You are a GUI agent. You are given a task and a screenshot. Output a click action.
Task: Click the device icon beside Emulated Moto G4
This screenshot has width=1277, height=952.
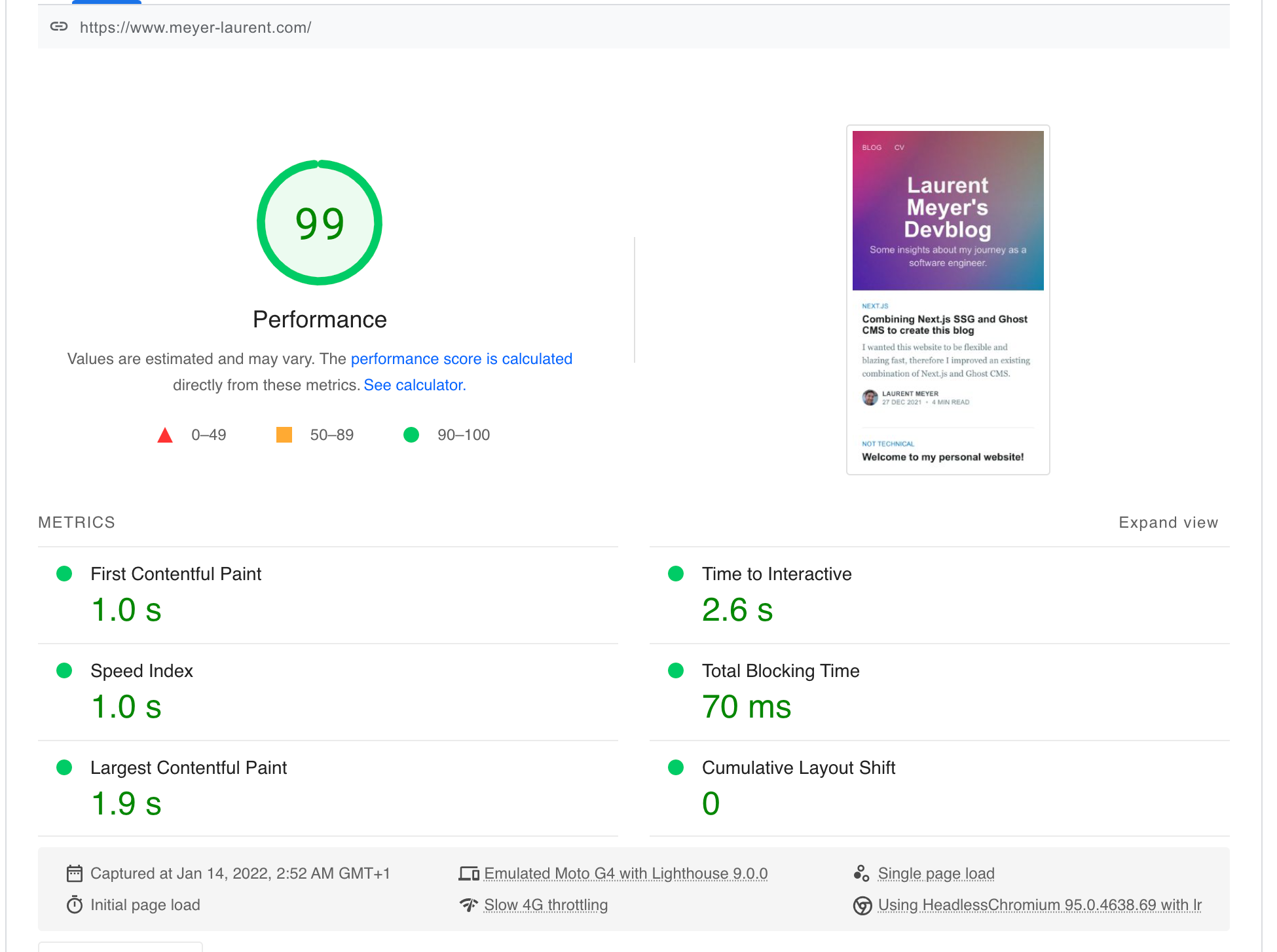pos(469,873)
